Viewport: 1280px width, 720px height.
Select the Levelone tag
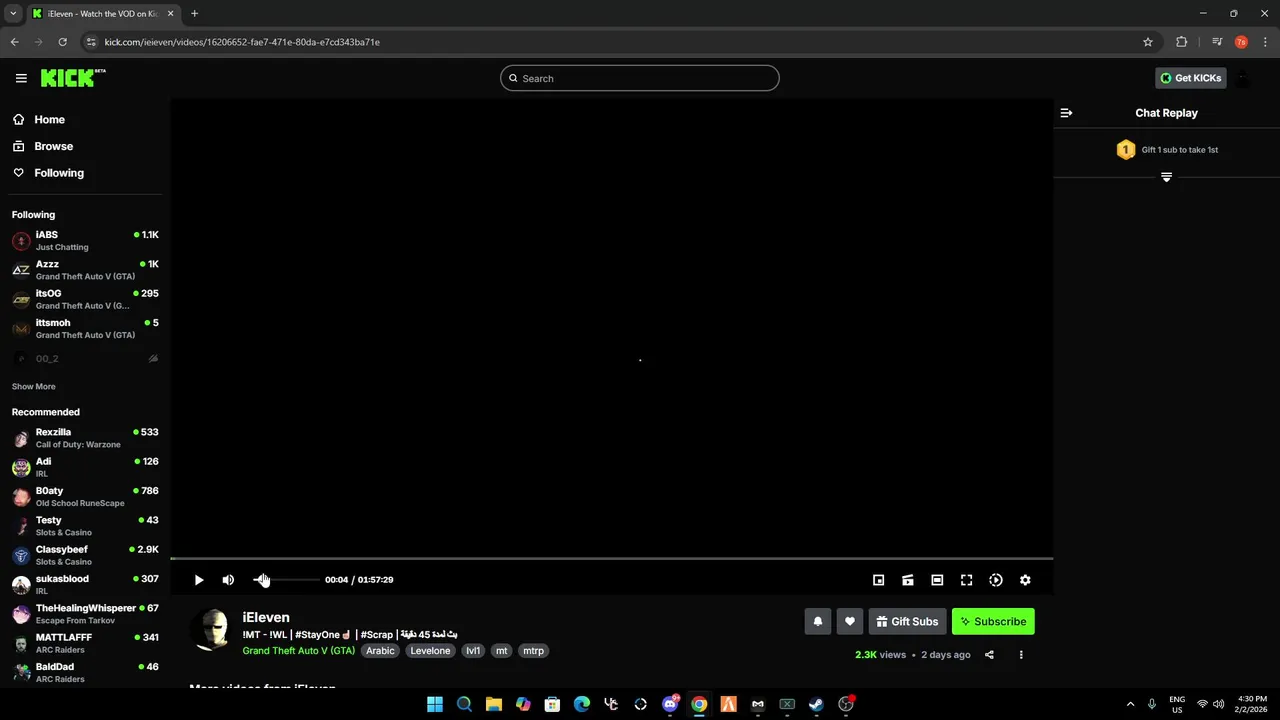click(x=430, y=651)
